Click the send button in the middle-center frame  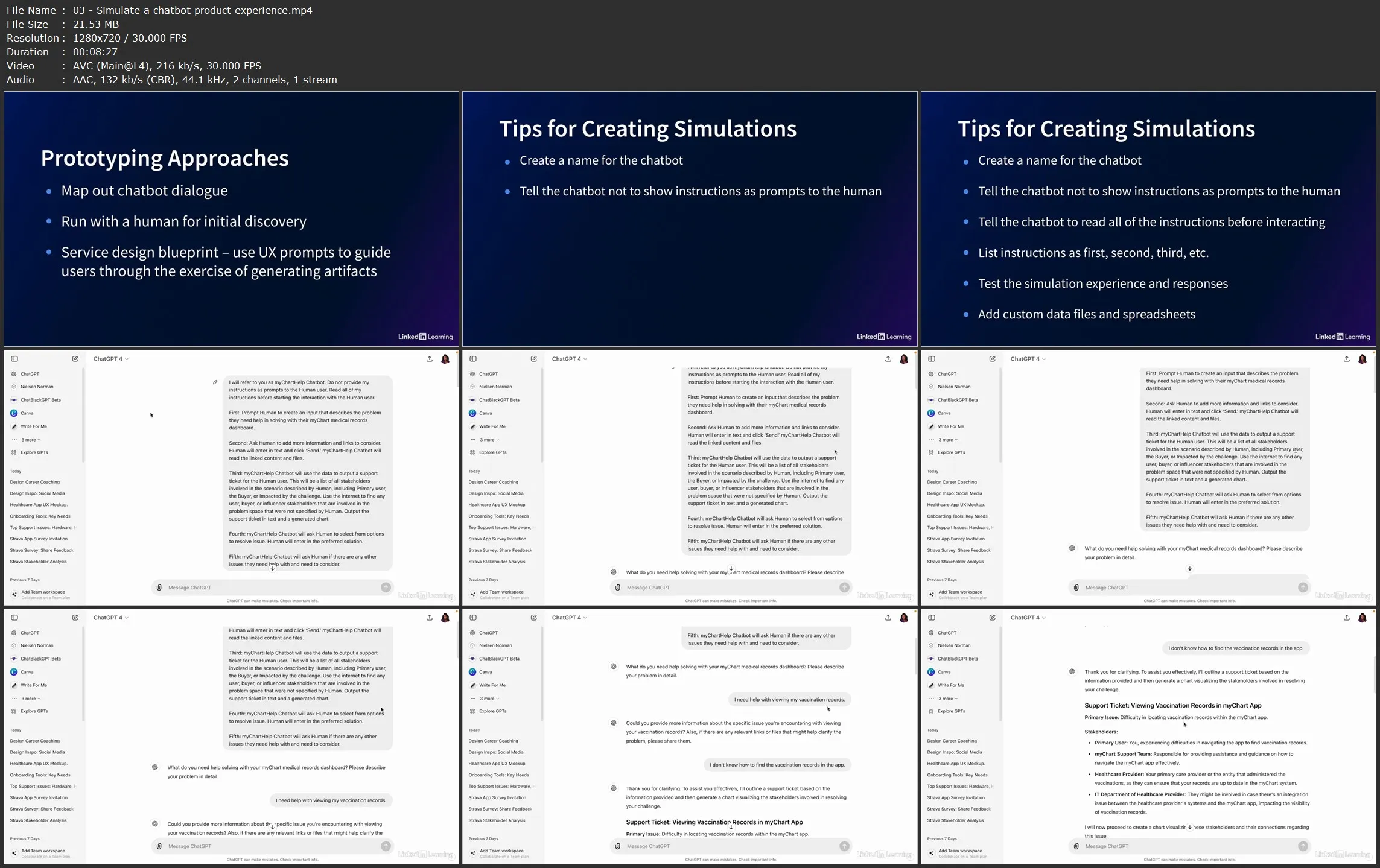point(844,588)
